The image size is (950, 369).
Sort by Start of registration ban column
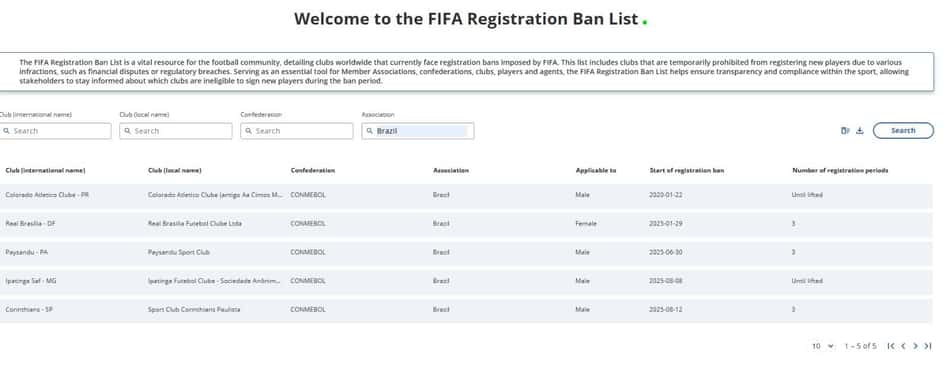(686, 171)
